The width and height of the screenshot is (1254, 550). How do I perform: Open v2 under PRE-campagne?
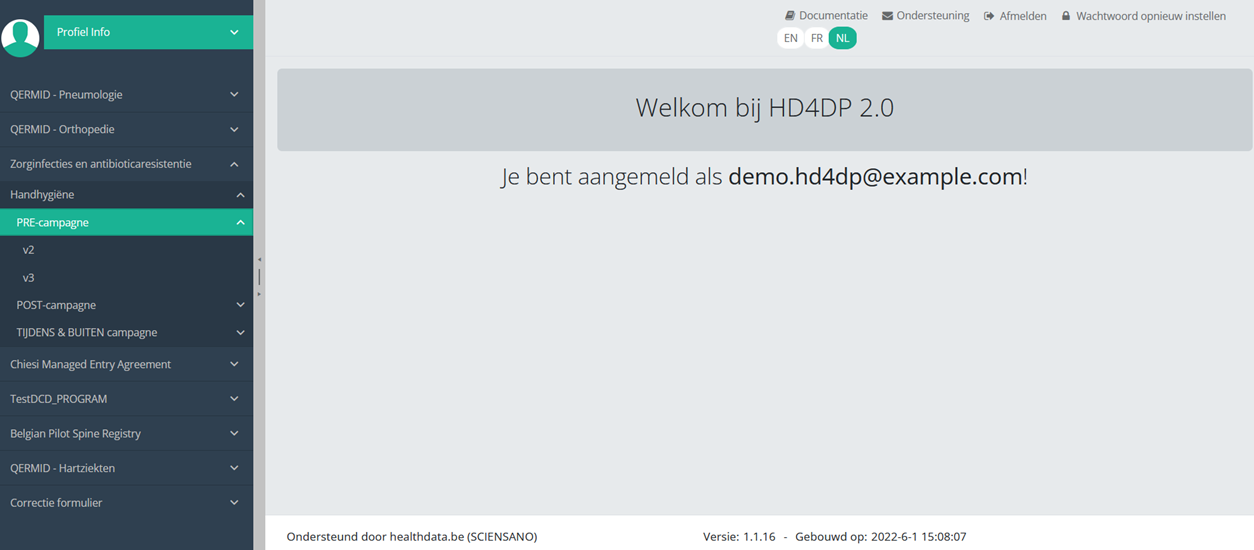pos(29,250)
